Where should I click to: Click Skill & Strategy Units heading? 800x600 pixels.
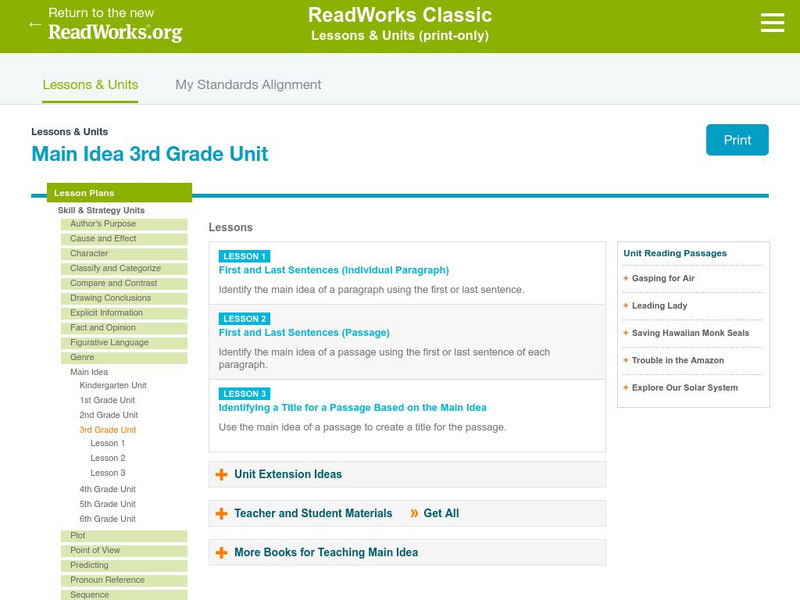[x=101, y=210]
